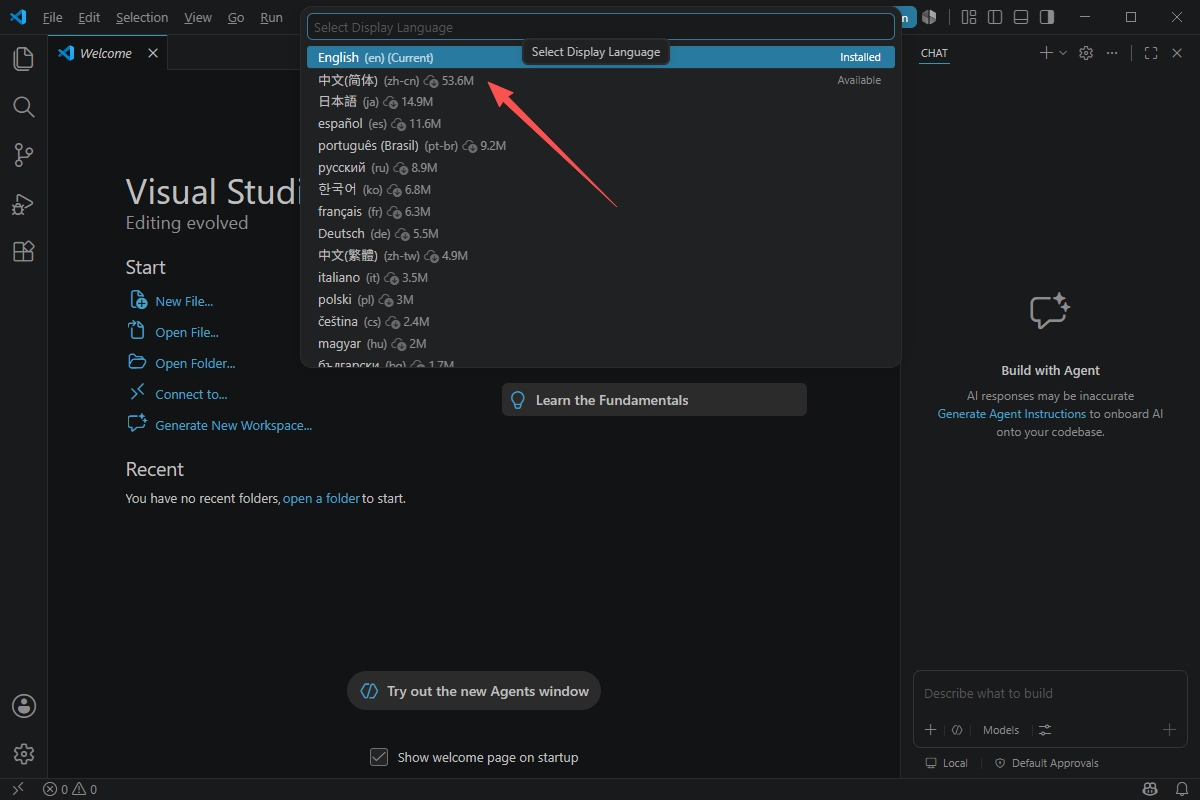Toggle the bottom Panel visibility icon
This screenshot has height=800, width=1200.
coord(1021,17)
